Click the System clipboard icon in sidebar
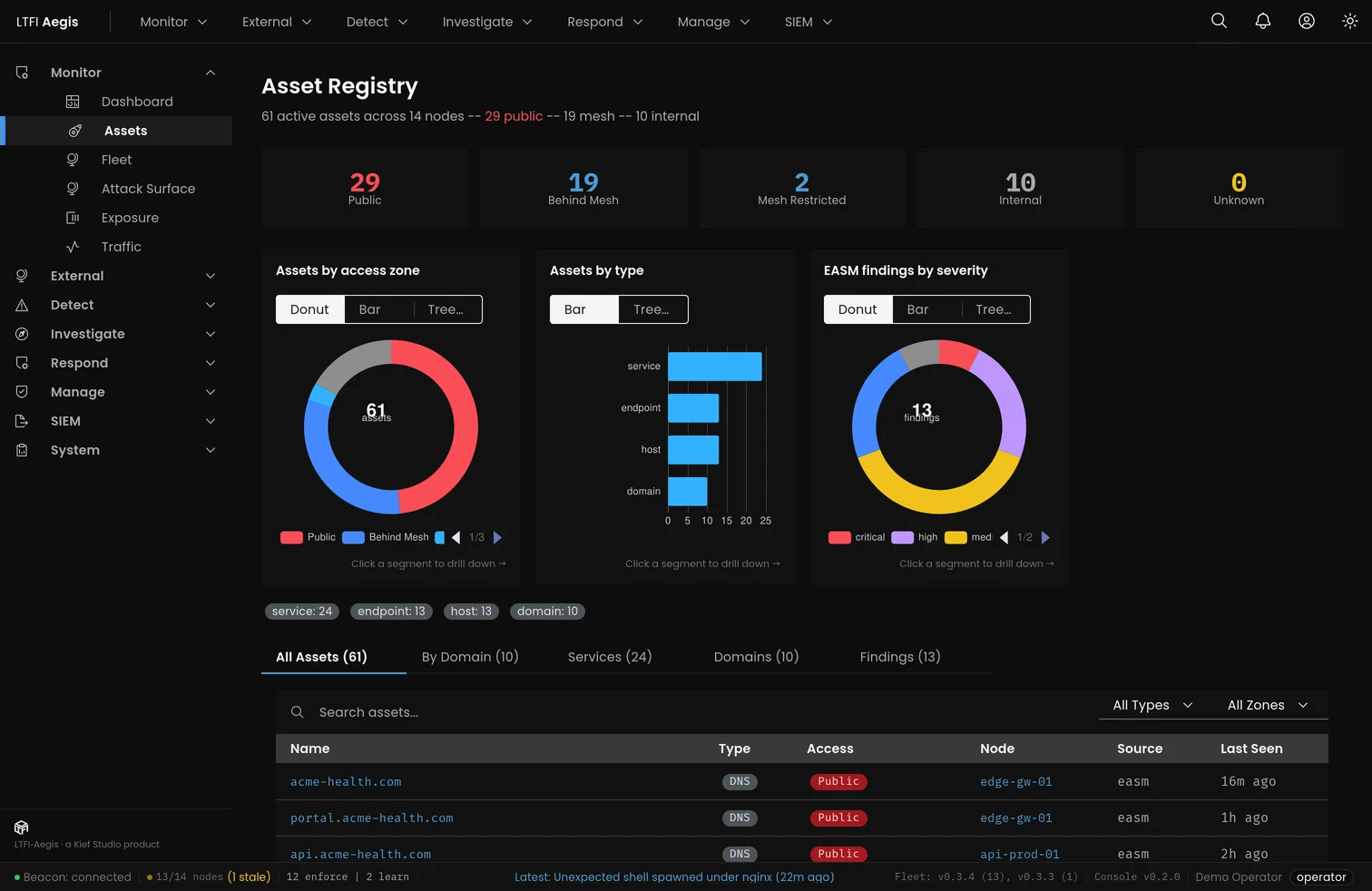This screenshot has width=1372, height=891. tap(22, 450)
